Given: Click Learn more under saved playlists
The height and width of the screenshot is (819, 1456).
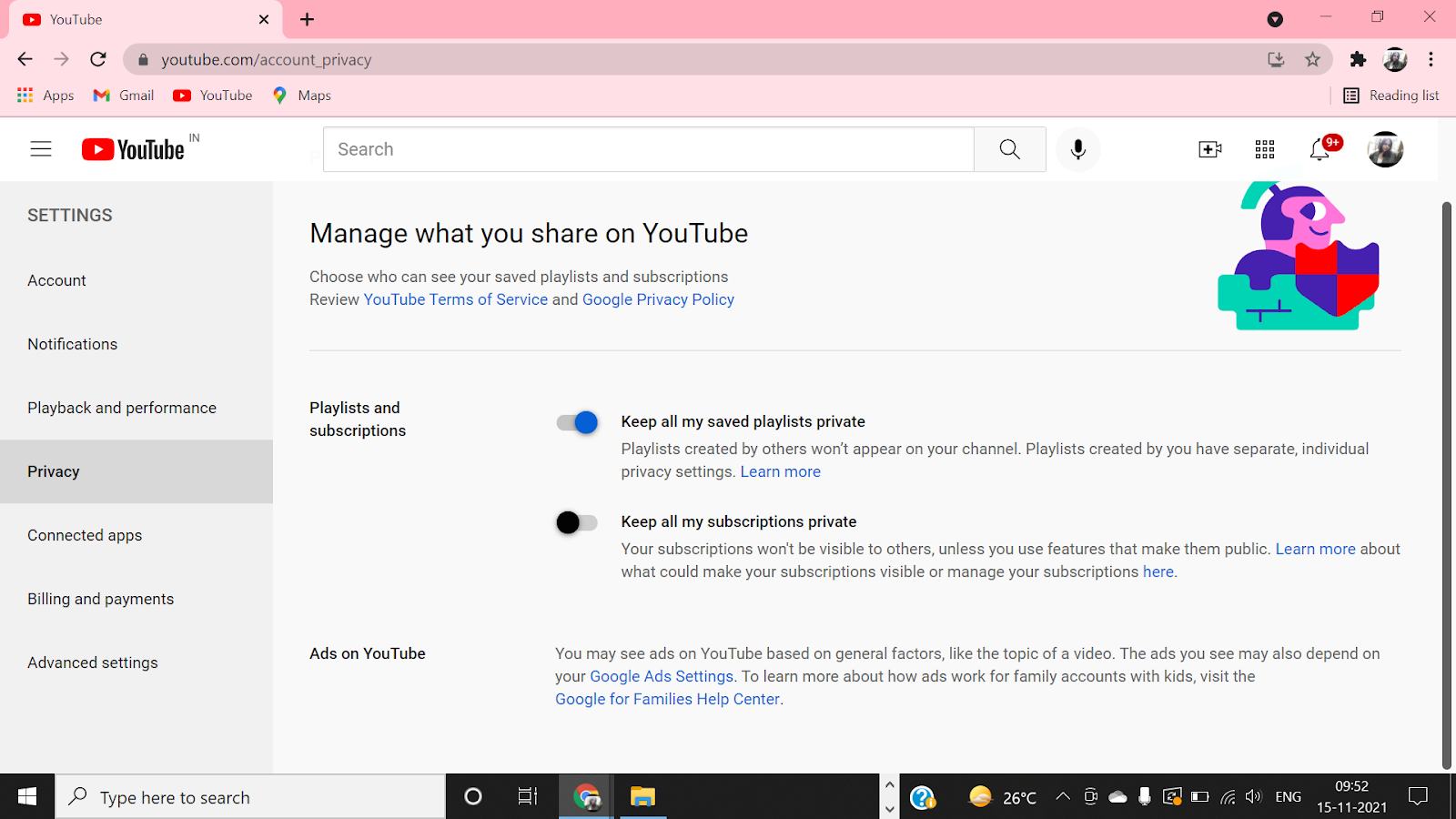Looking at the screenshot, I should [781, 471].
